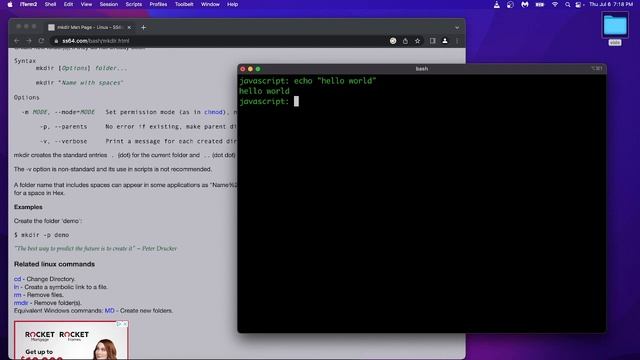Follow the cd command link
The width and height of the screenshot is (640, 360).
tap(17, 279)
